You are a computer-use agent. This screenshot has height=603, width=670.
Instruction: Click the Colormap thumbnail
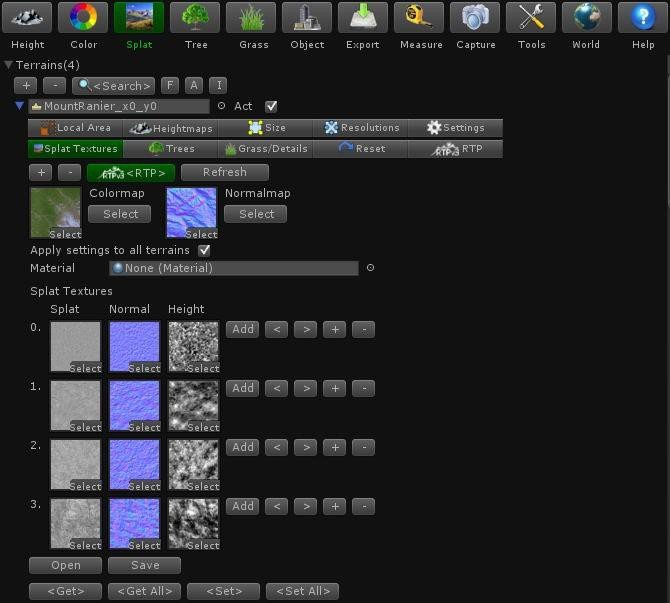point(56,212)
